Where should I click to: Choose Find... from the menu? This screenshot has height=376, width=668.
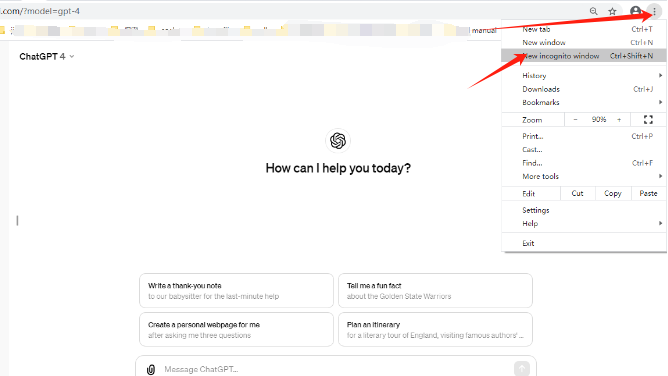[x=584, y=163]
